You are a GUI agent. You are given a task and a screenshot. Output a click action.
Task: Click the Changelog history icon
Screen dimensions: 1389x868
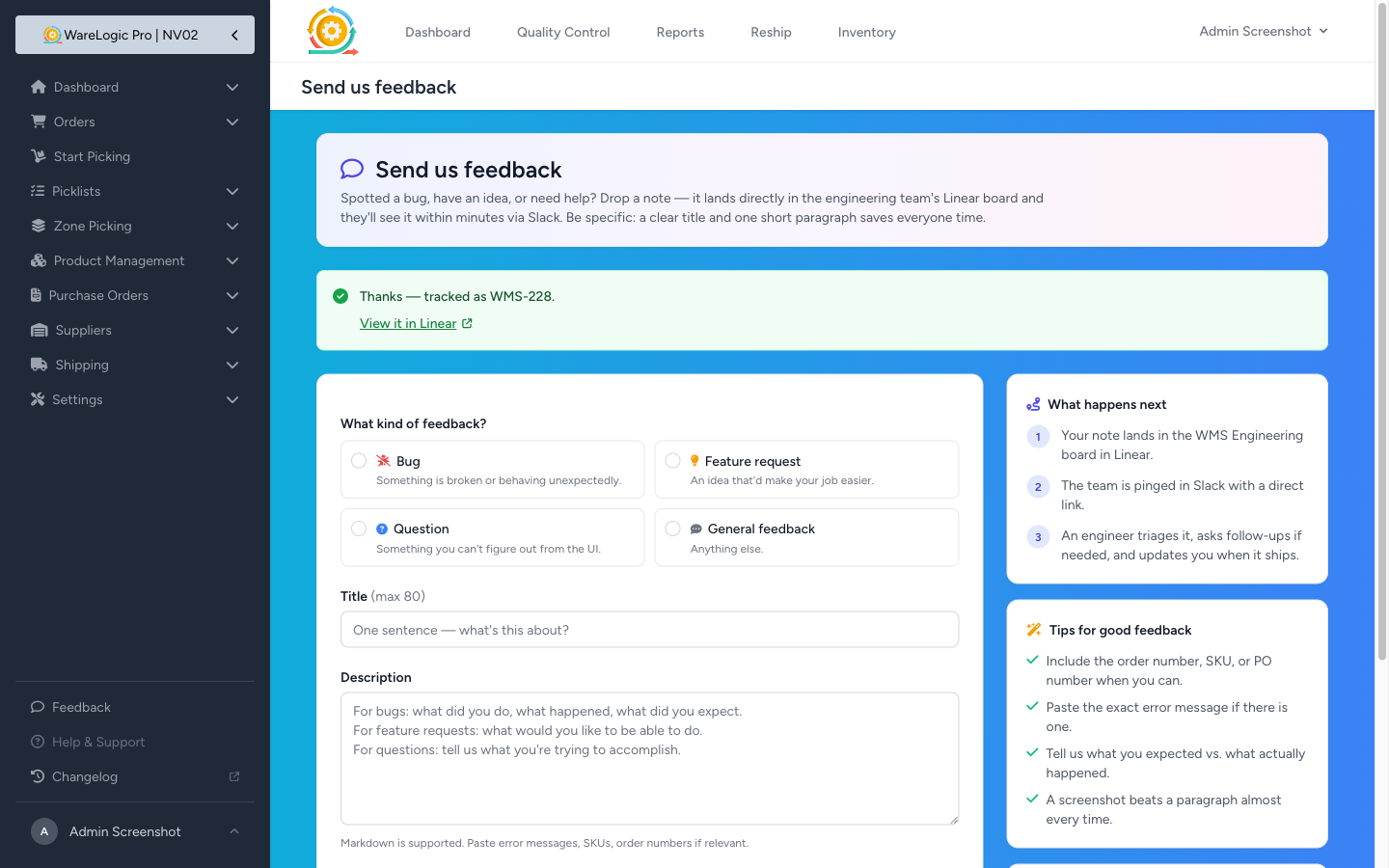coord(38,776)
